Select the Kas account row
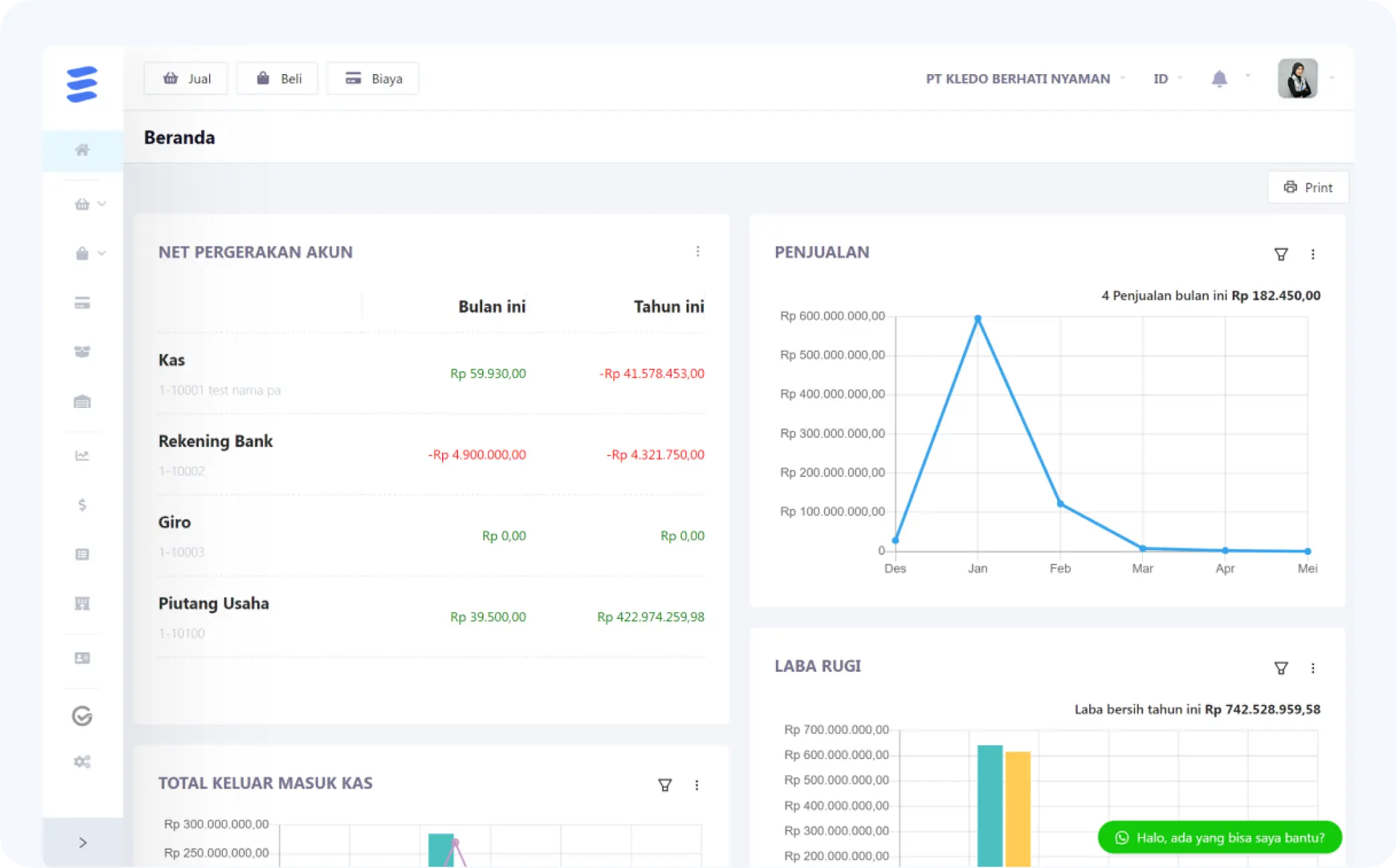This screenshot has height=868, width=1397. (x=431, y=373)
